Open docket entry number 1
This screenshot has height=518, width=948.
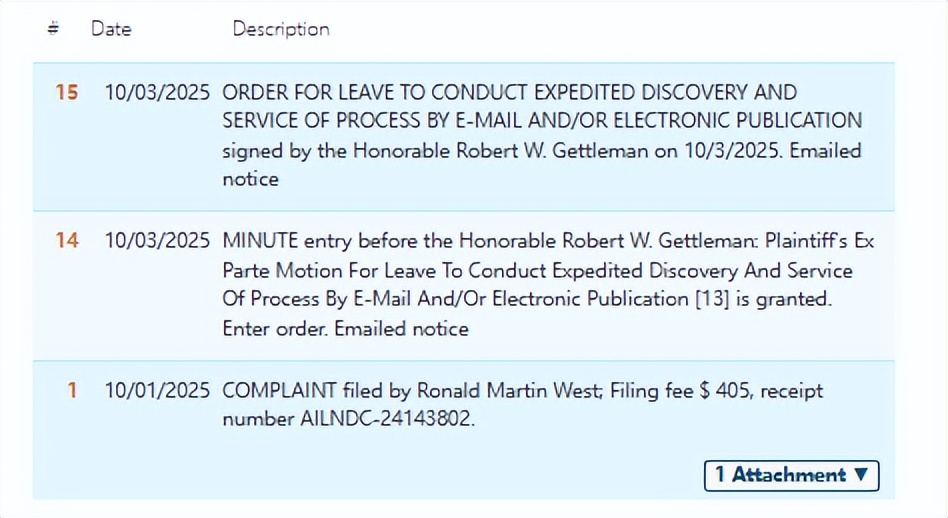click(x=72, y=390)
